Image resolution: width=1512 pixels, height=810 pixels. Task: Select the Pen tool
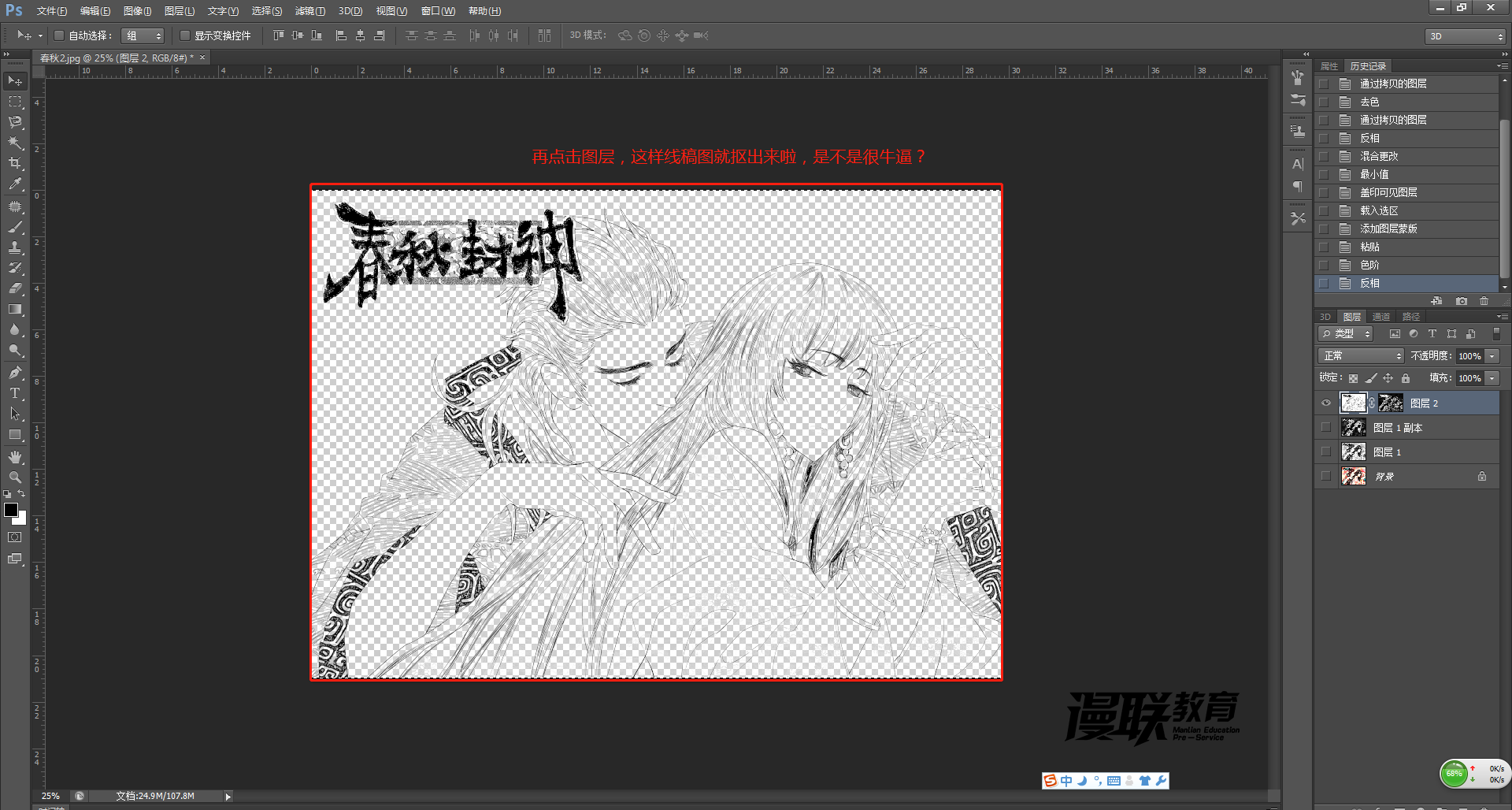[x=15, y=373]
